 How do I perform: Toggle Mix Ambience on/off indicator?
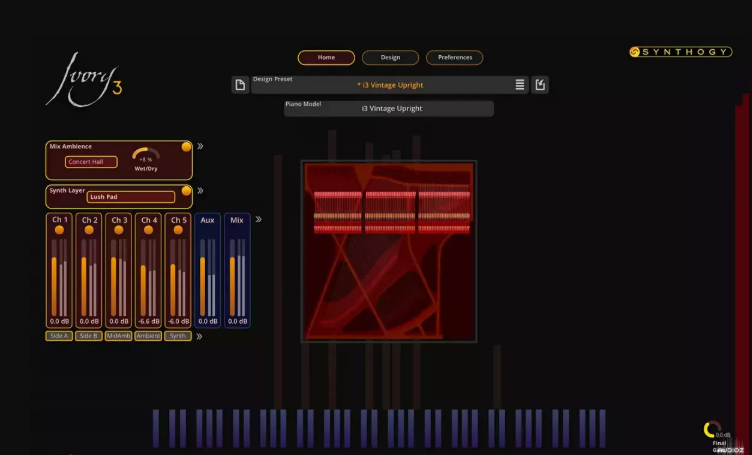[x=186, y=147]
